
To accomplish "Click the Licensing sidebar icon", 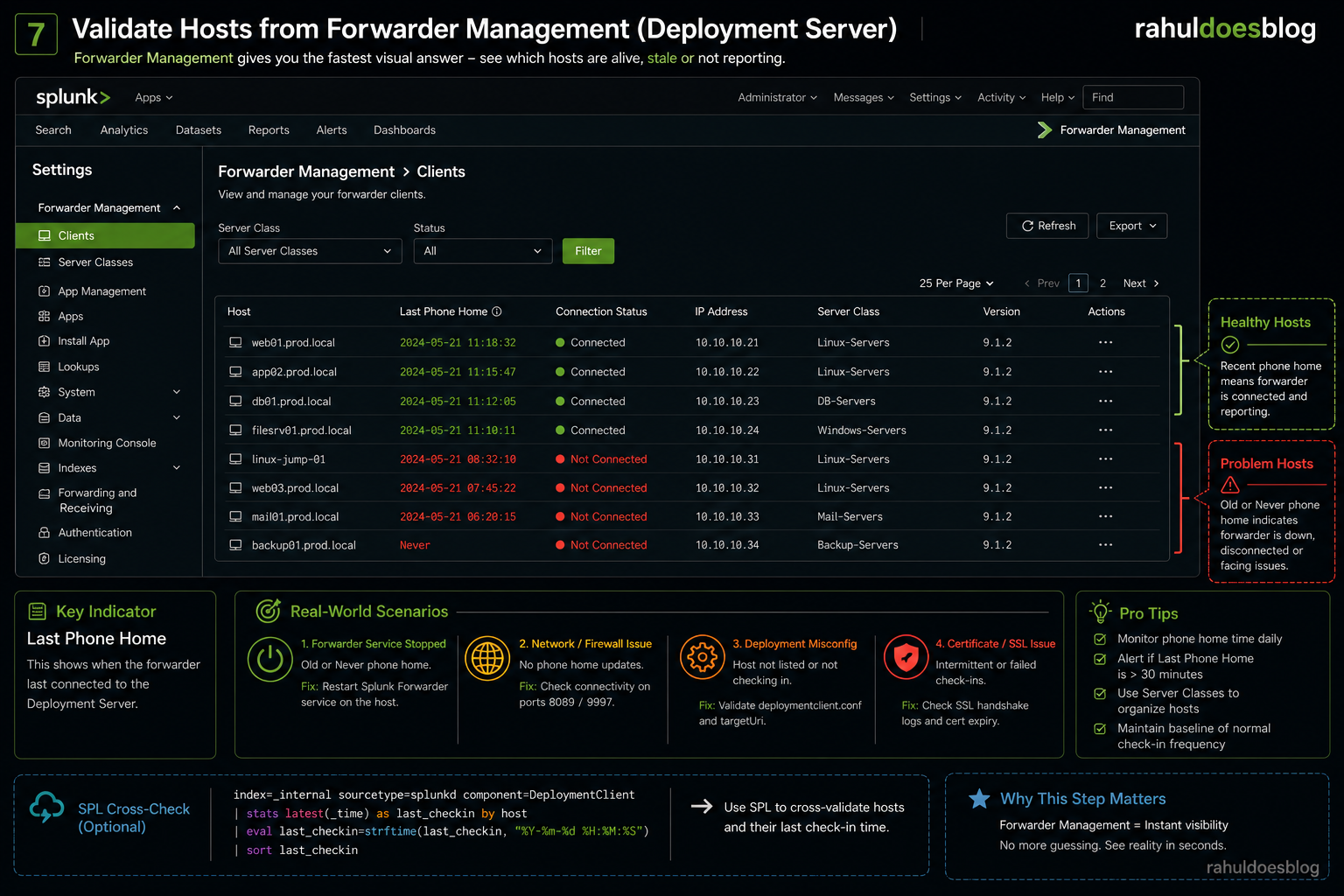I will (45, 559).
